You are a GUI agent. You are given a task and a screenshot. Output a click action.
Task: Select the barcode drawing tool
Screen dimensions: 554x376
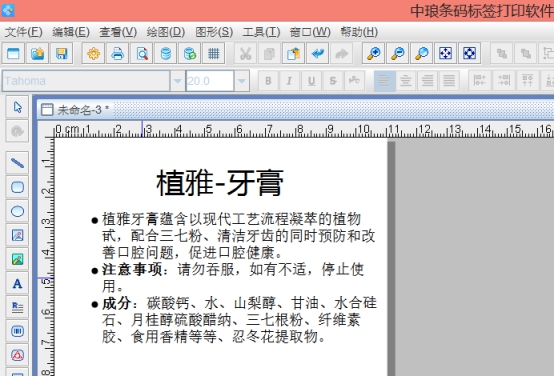(17, 331)
